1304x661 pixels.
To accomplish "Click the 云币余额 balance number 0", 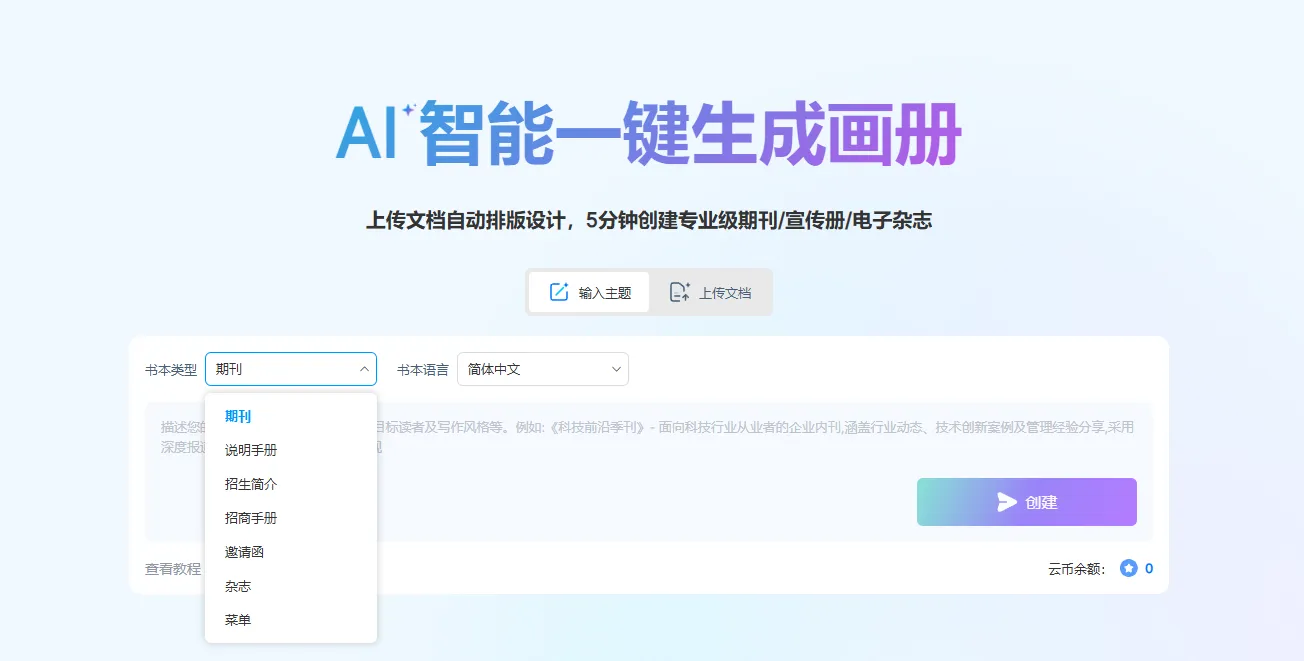I will pos(1149,568).
